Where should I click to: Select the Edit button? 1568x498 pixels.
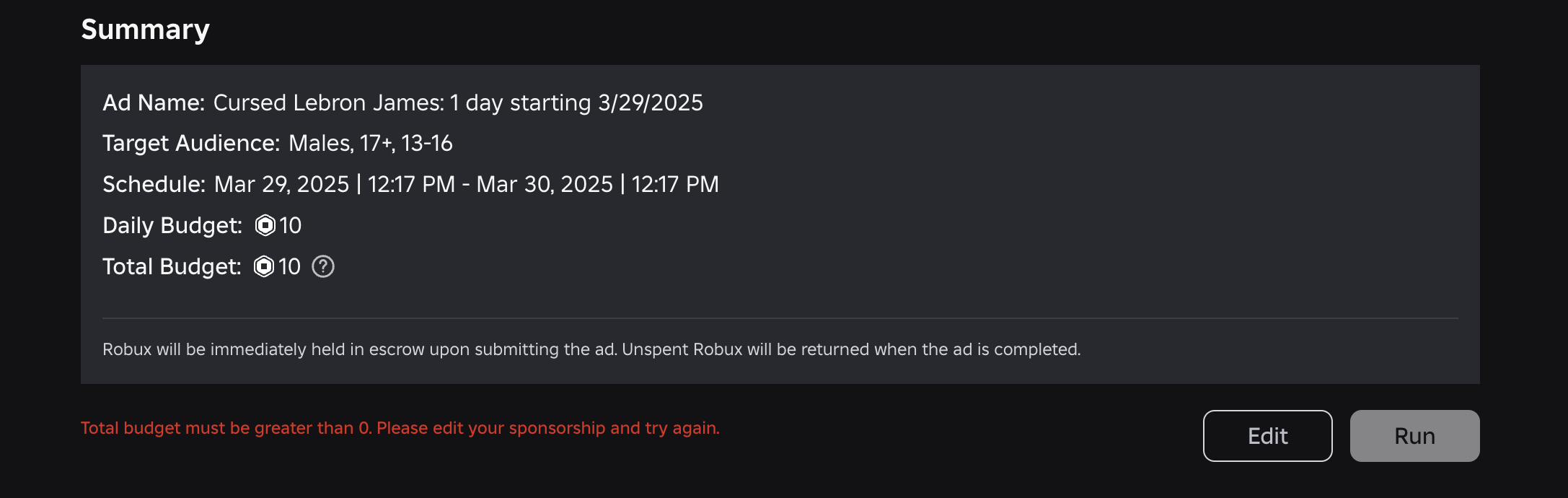coord(1267,435)
